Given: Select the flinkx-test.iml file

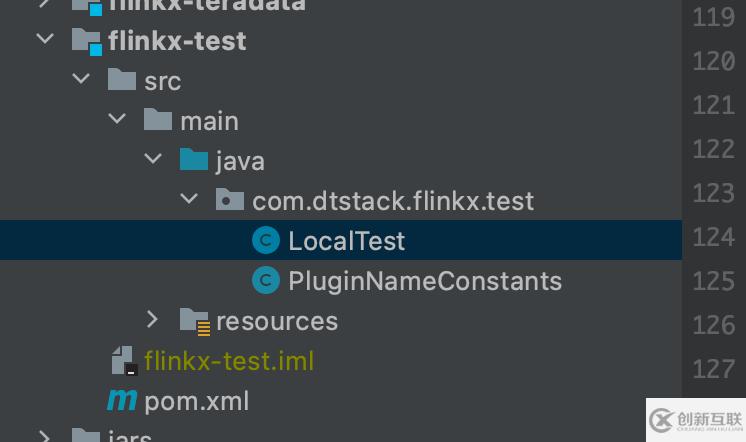Looking at the screenshot, I should pos(228,361).
